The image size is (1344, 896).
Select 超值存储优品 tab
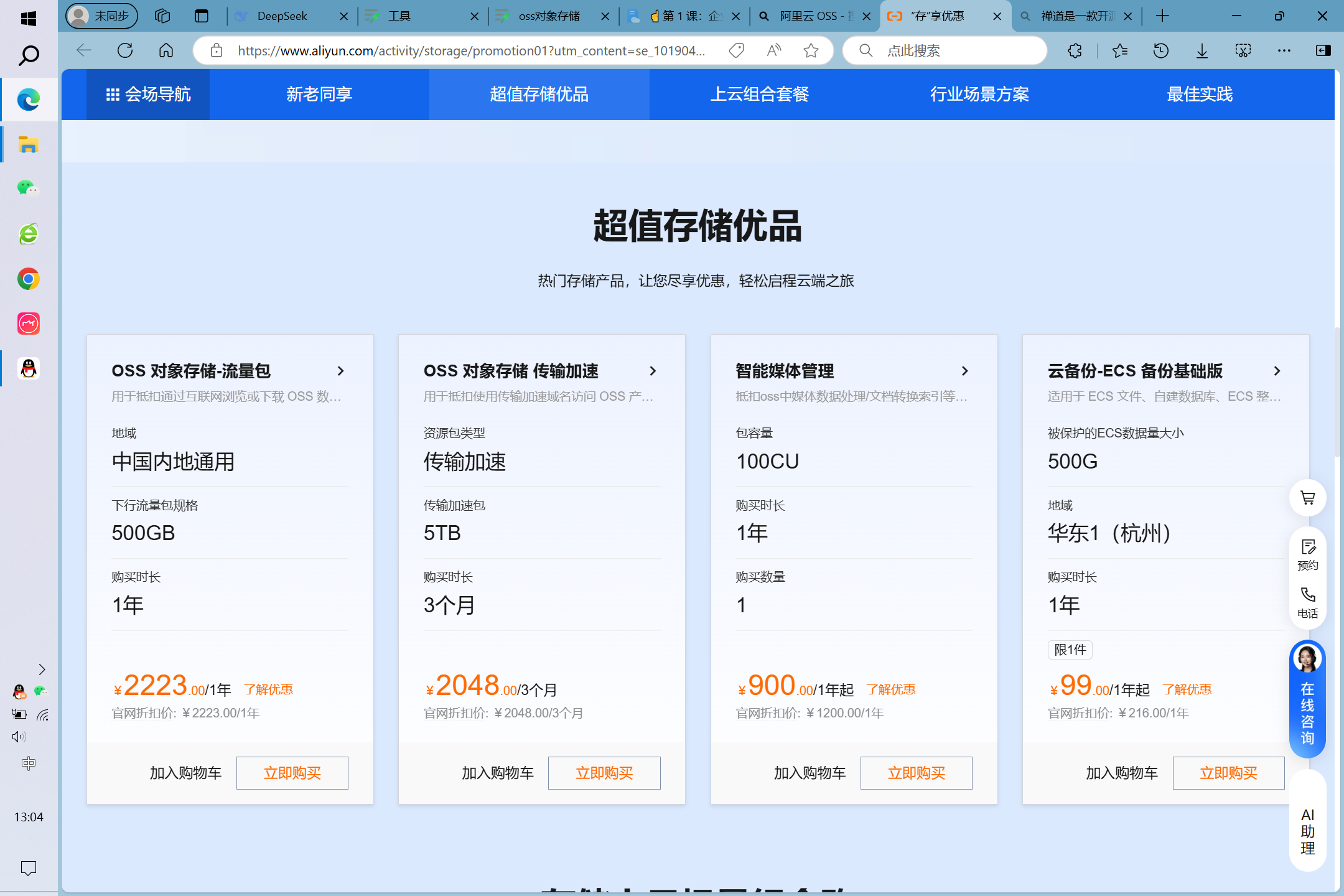coord(539,95)
